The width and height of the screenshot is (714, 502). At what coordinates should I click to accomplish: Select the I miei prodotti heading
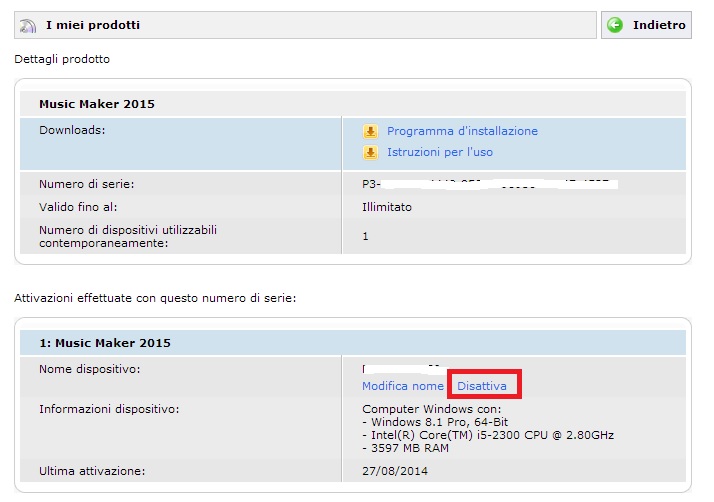coord(93,25)
